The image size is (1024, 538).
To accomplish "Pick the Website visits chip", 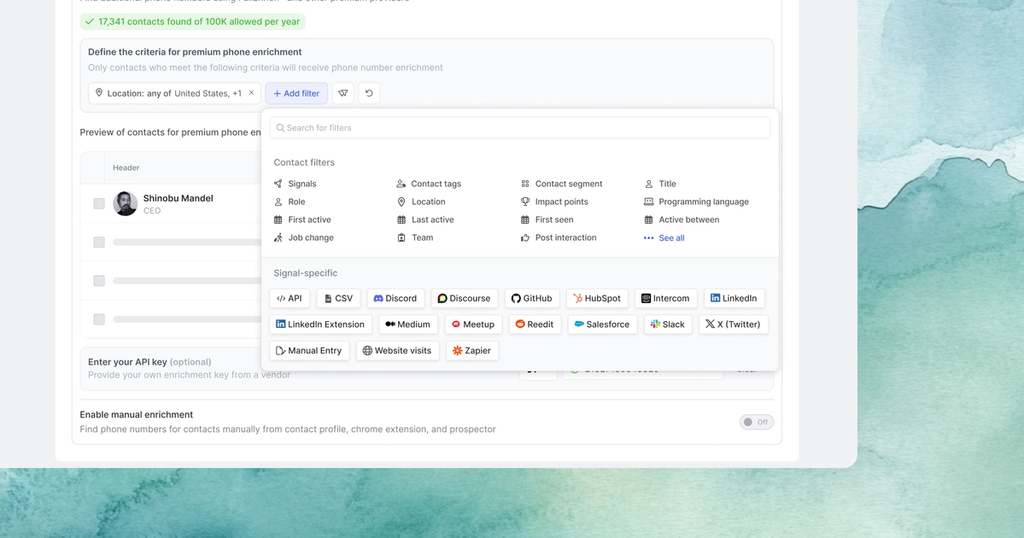I will 398,351.
